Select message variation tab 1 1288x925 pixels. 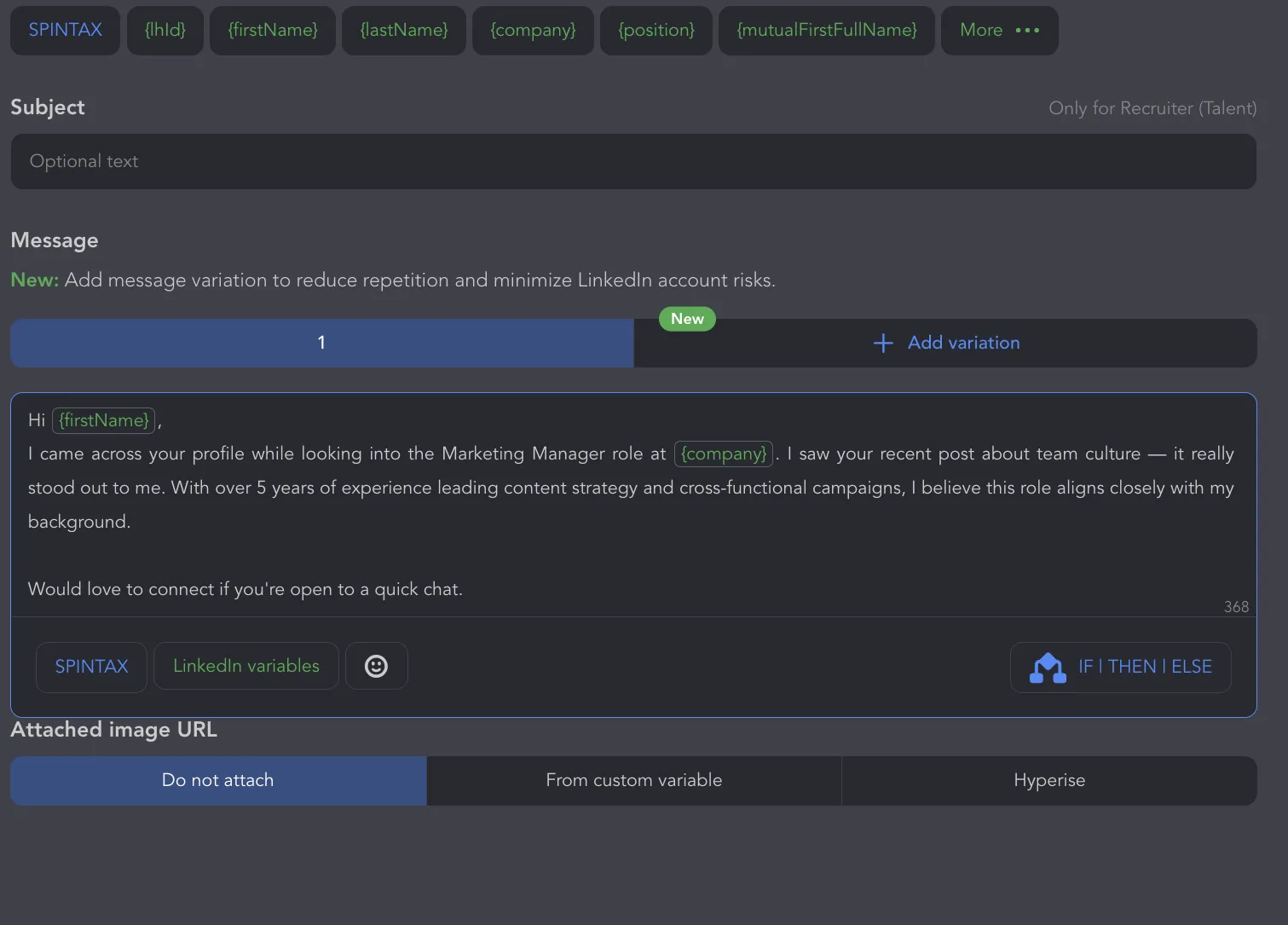[x=321, y=343]
